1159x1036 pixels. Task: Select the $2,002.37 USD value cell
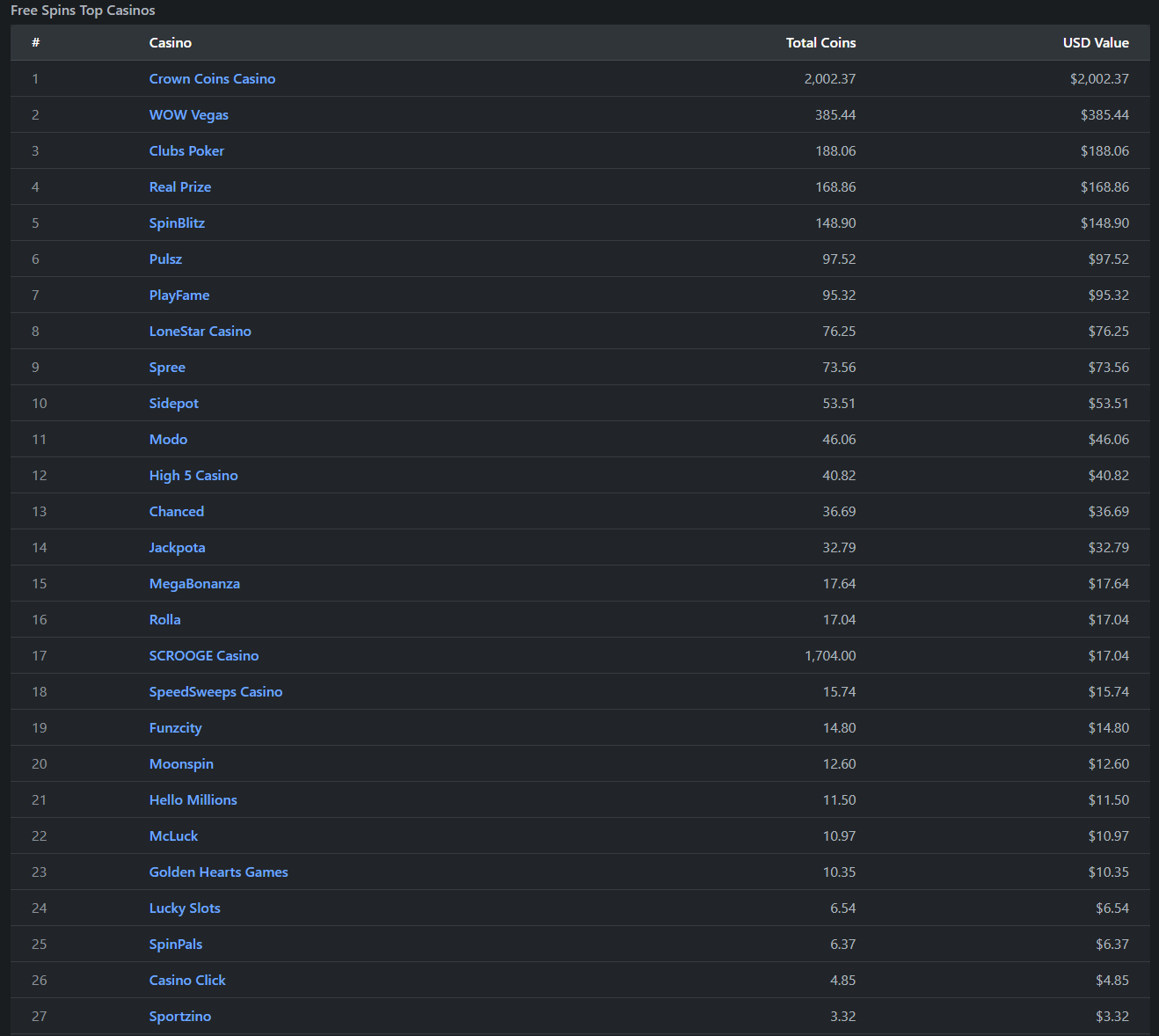pos(1099,78)
